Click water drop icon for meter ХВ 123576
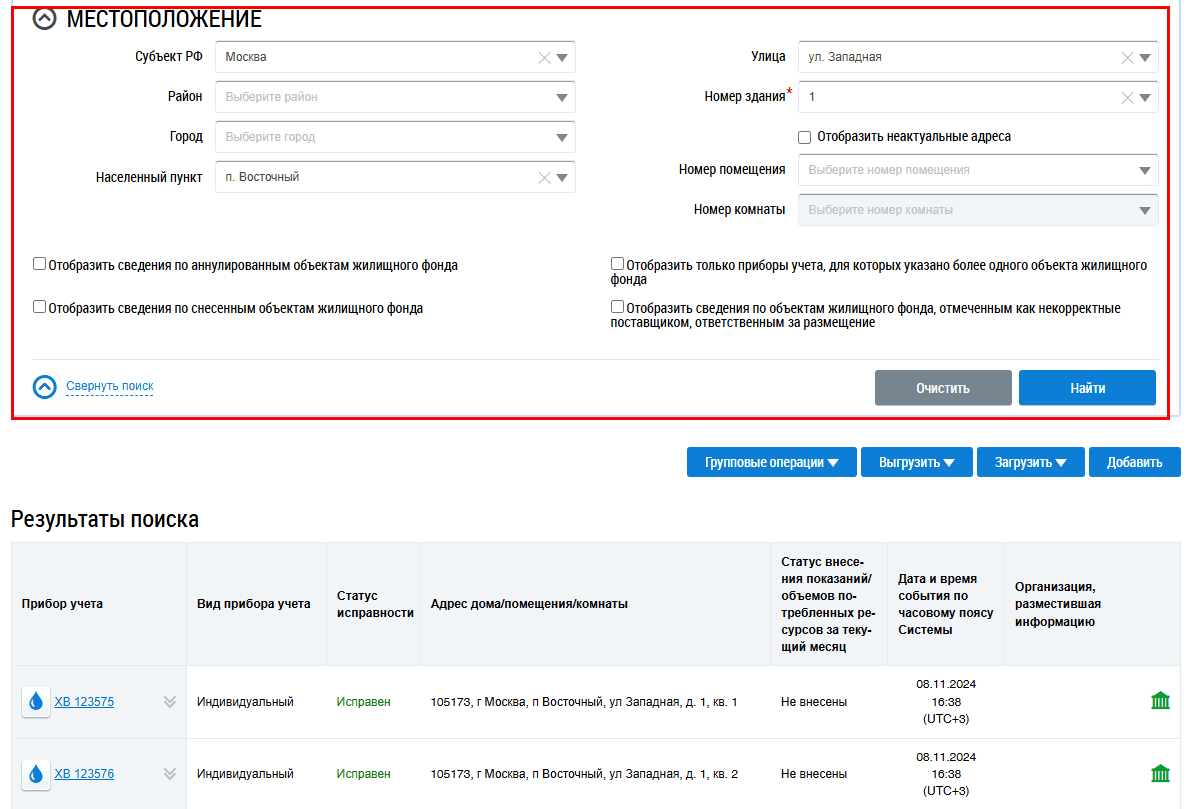 (x=36, y=774)
